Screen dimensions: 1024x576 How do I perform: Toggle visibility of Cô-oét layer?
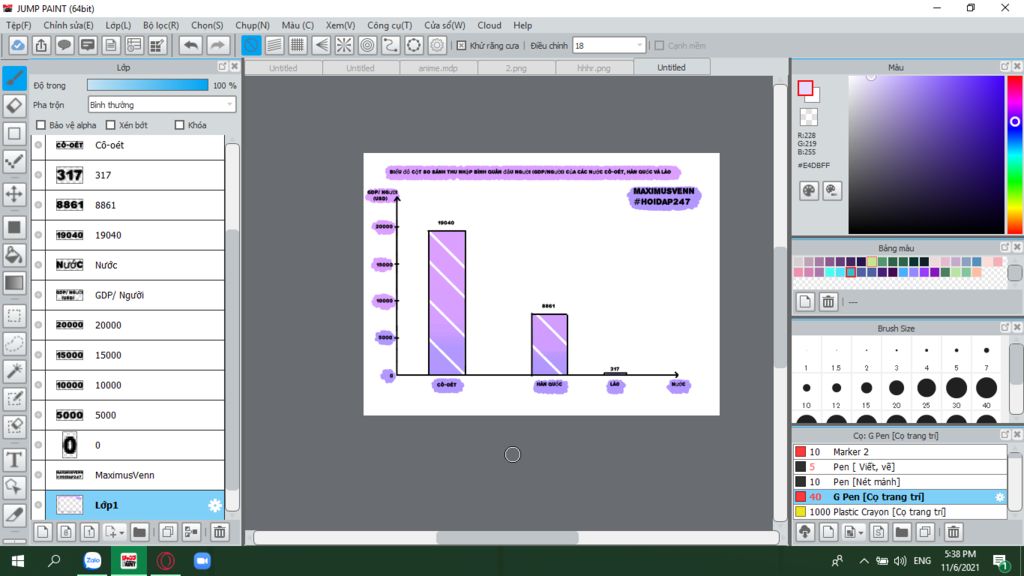39,145
